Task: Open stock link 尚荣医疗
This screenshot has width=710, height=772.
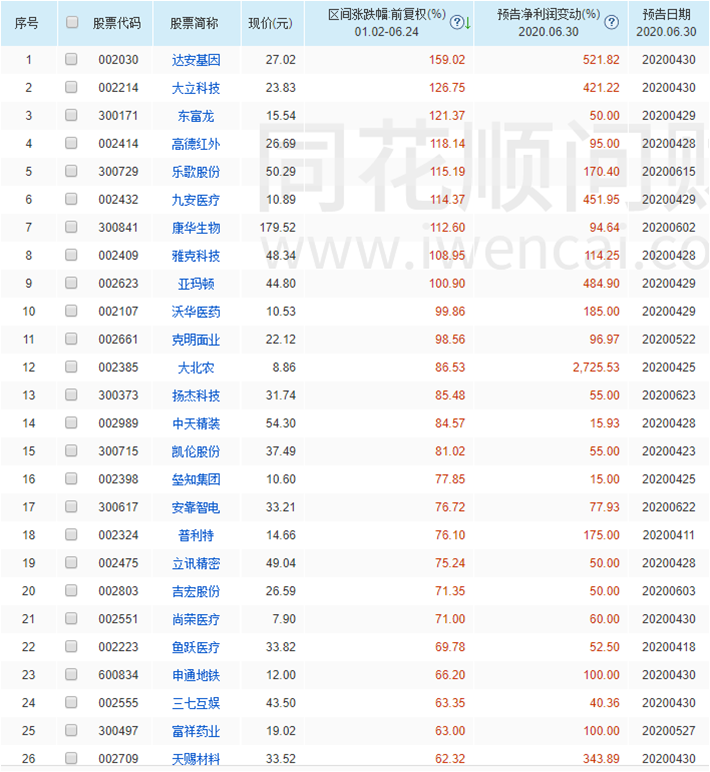Action: (196, 619)
